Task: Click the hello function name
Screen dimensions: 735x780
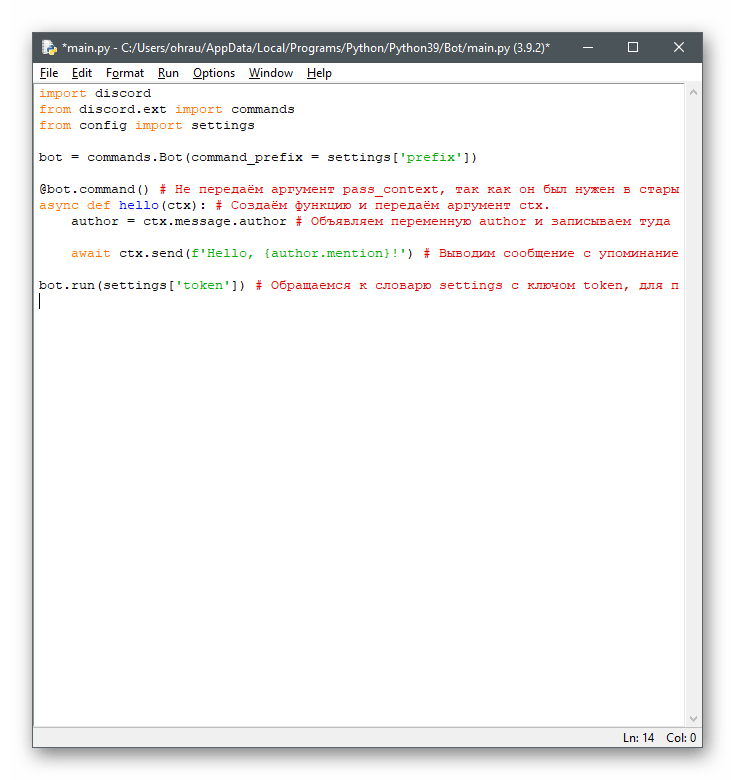Action: tap(139, 206)
